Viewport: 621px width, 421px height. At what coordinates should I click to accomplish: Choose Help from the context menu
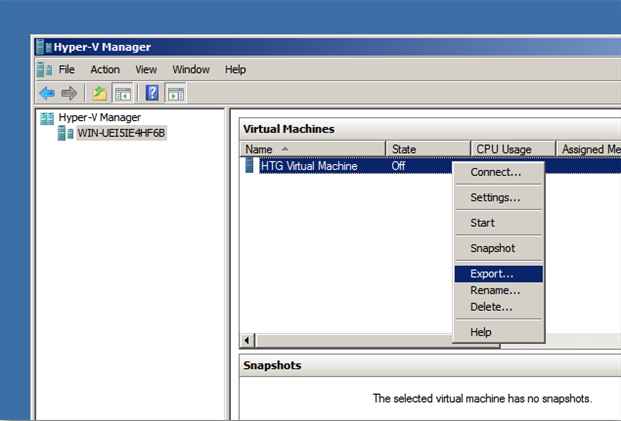(x=499, y=332)
